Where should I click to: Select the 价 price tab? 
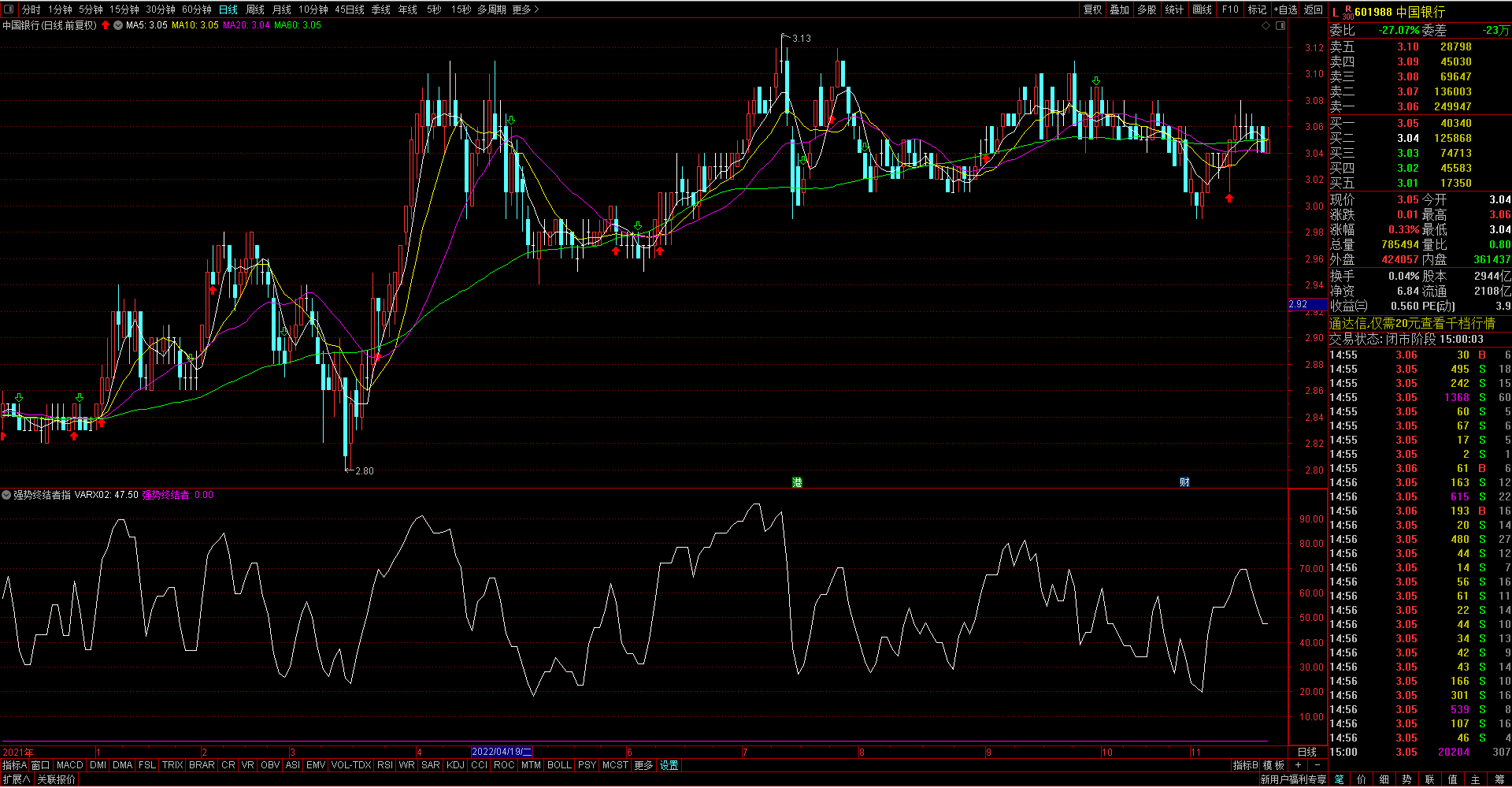tap(1362, 779)
